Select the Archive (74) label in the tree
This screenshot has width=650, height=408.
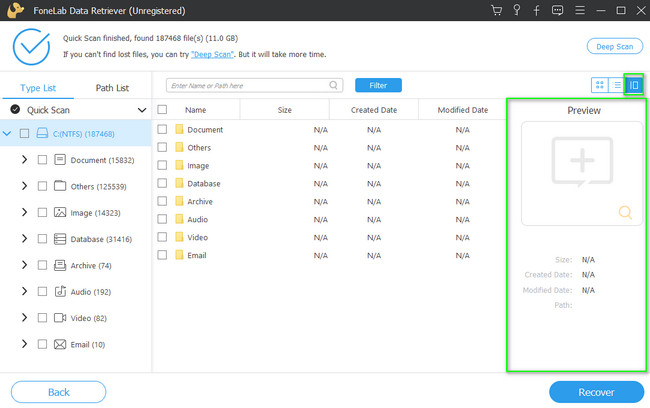(x=91, y=265)
